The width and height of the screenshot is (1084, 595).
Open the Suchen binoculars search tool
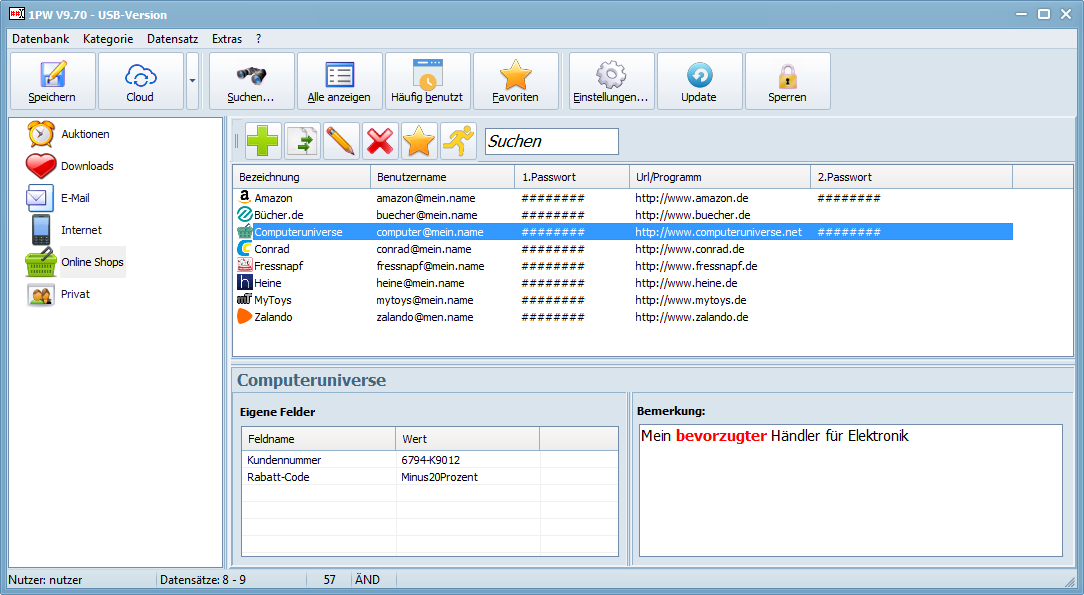pyautogui.click(x=252, y=82)
